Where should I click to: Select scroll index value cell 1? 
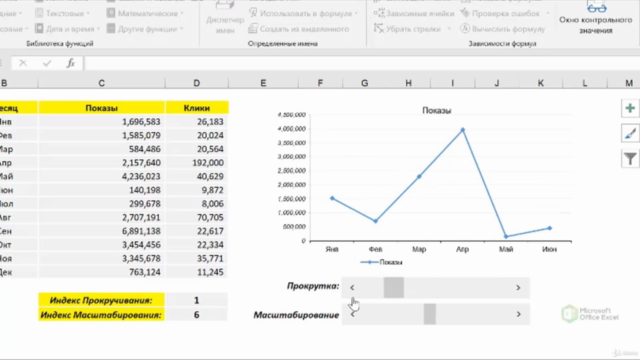[x=197, y=300]
